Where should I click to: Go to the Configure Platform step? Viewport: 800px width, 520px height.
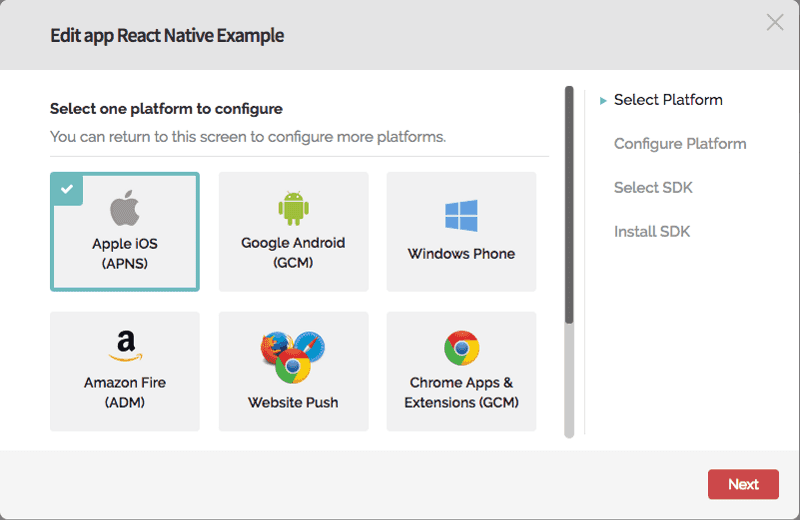click(x=680, y=144)
